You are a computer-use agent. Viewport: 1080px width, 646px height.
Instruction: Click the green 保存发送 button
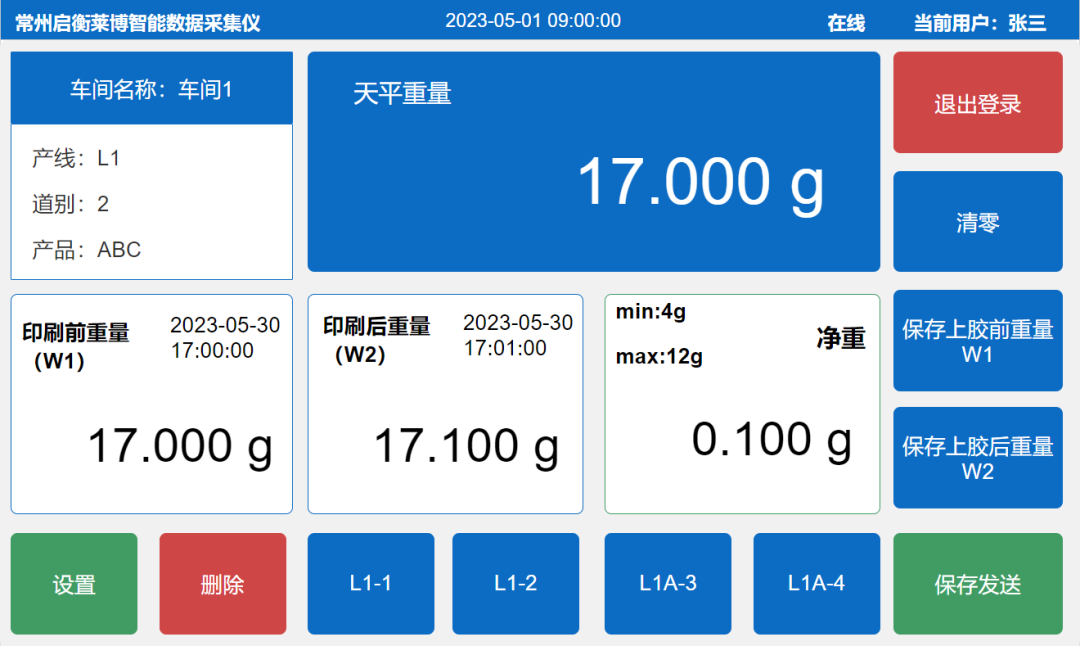pyautogui.click(x=977, y=584)
